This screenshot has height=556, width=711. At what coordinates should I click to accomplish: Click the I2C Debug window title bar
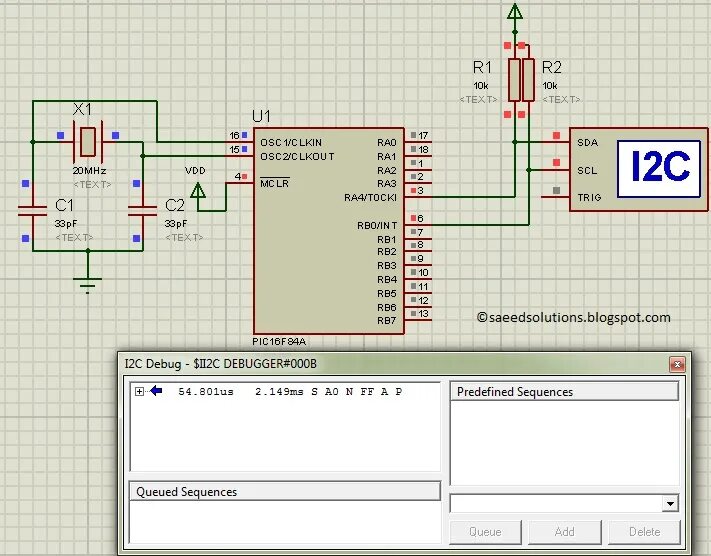coord(394,364)
